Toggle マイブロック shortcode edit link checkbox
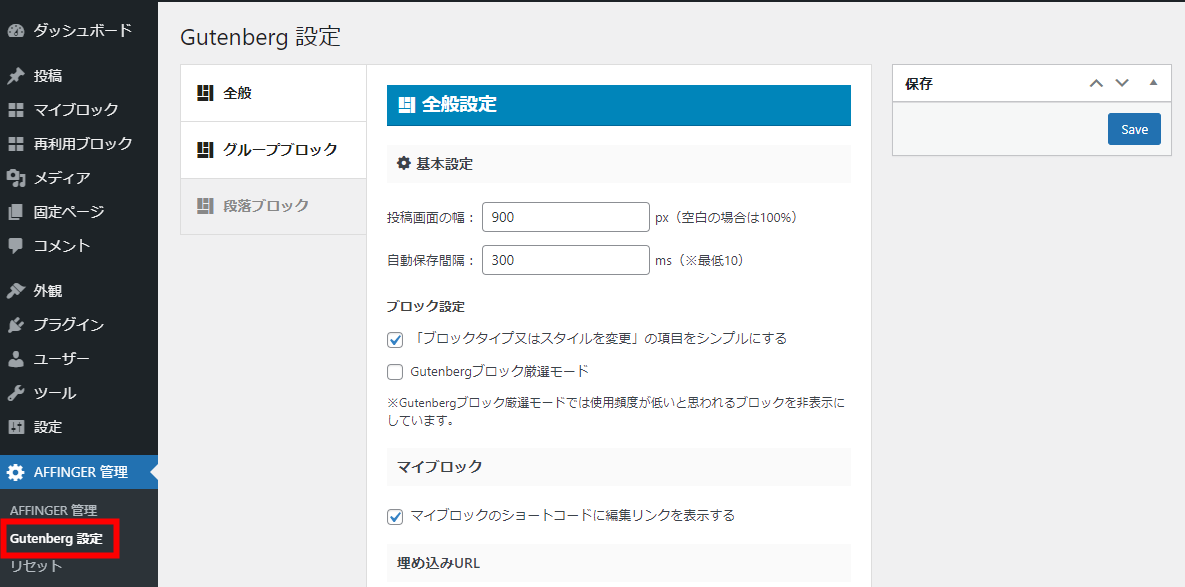The image size is (1185, 587). coord(395,517)
